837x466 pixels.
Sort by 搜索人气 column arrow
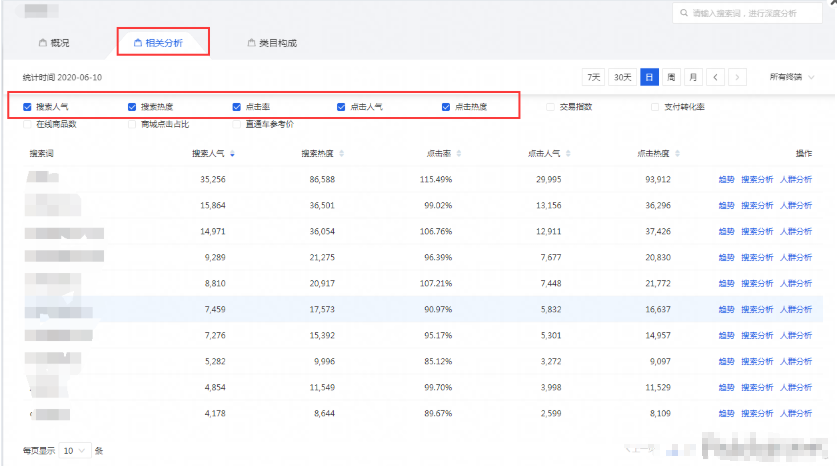[233, 154]
